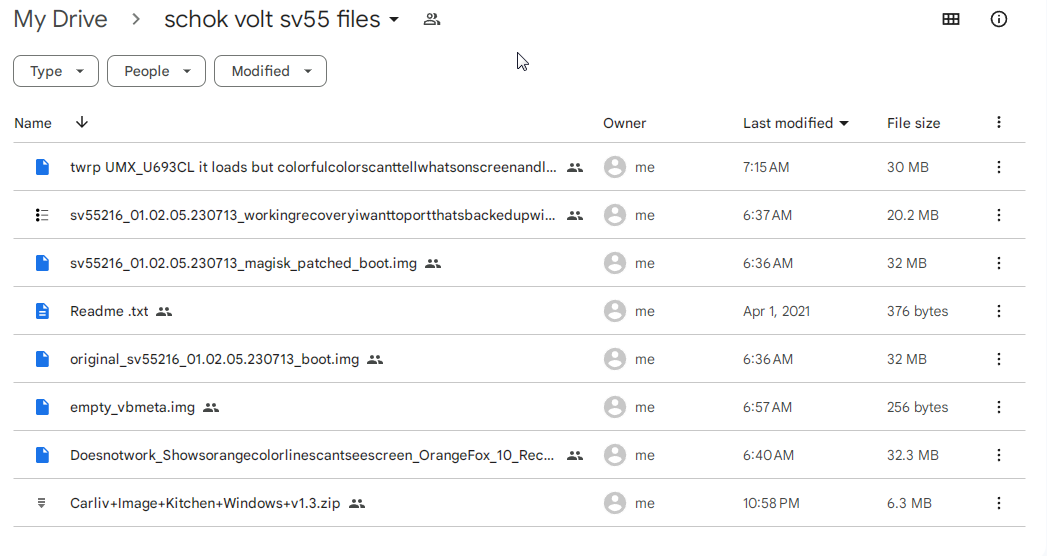Click 7:15 AM modified time
This screenshot has width=1047, height=556.
(x=766, y=167)
